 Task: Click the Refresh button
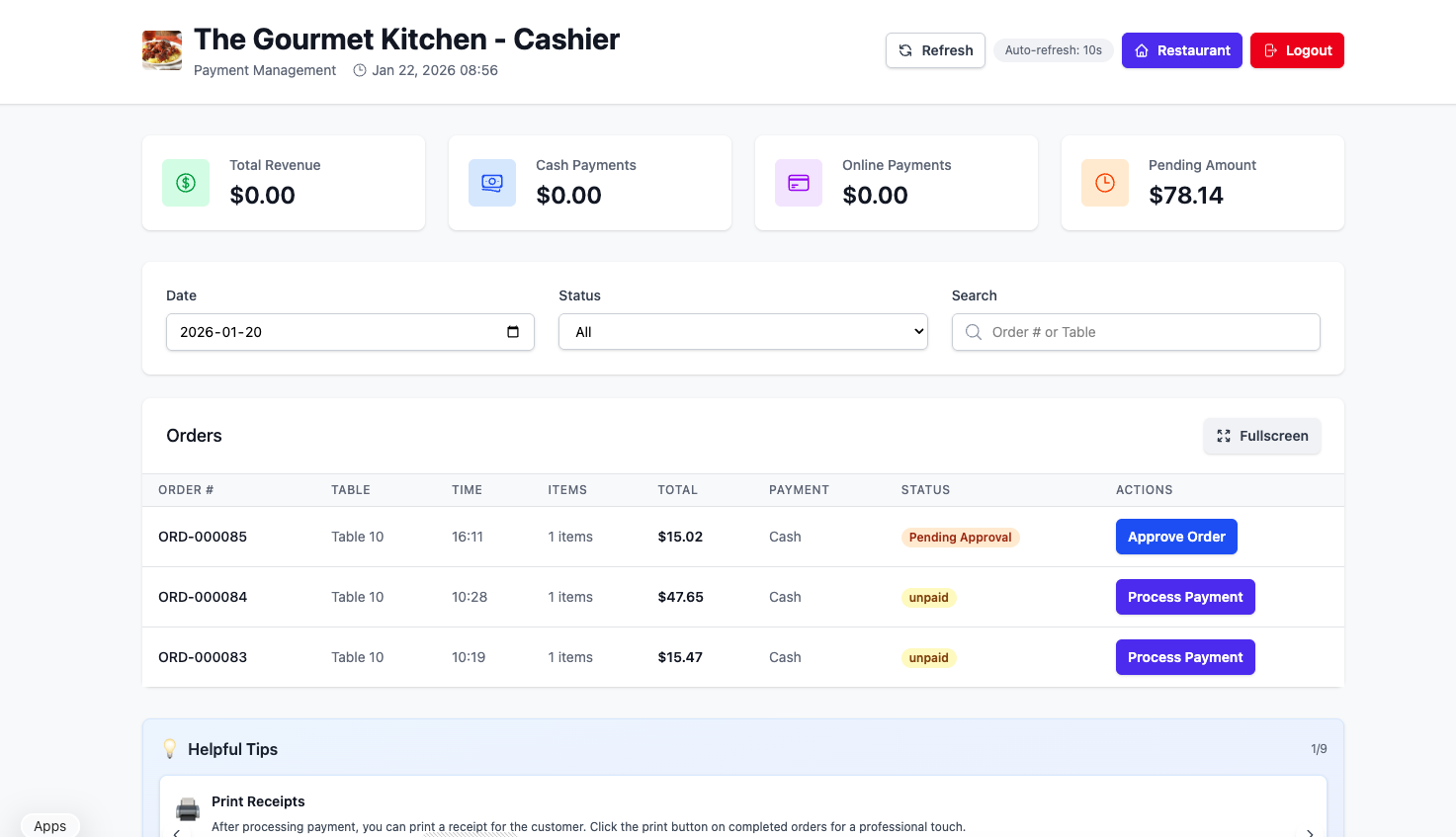[935, 49]
